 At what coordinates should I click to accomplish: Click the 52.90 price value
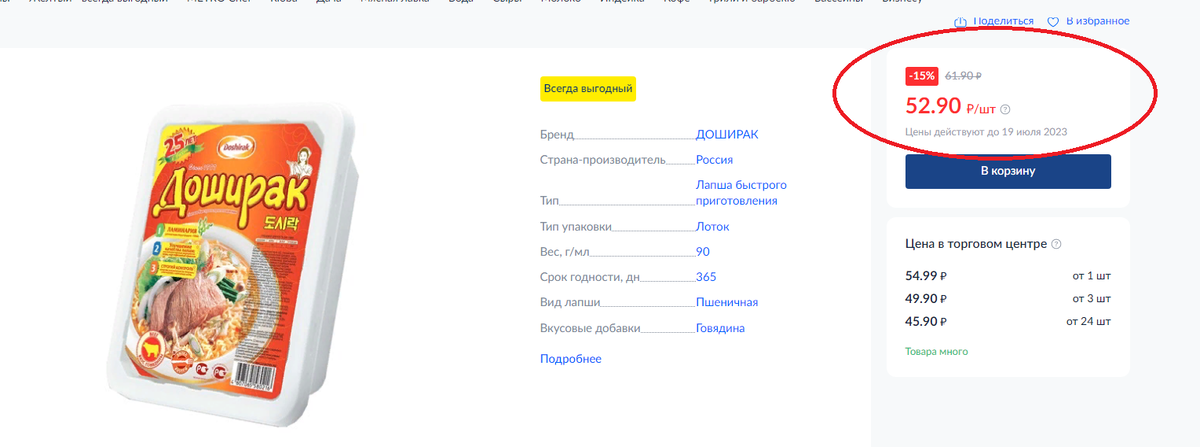933,106
